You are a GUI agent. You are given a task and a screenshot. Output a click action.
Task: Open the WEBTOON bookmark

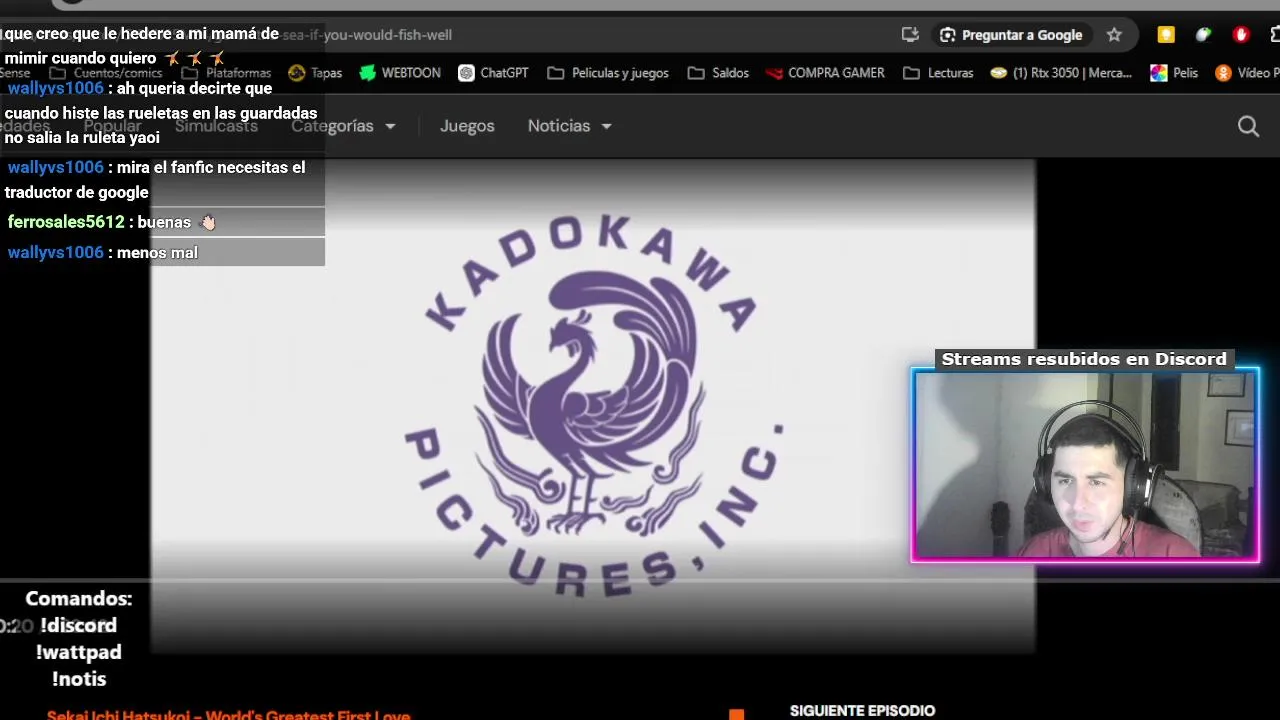pos(400,73)
